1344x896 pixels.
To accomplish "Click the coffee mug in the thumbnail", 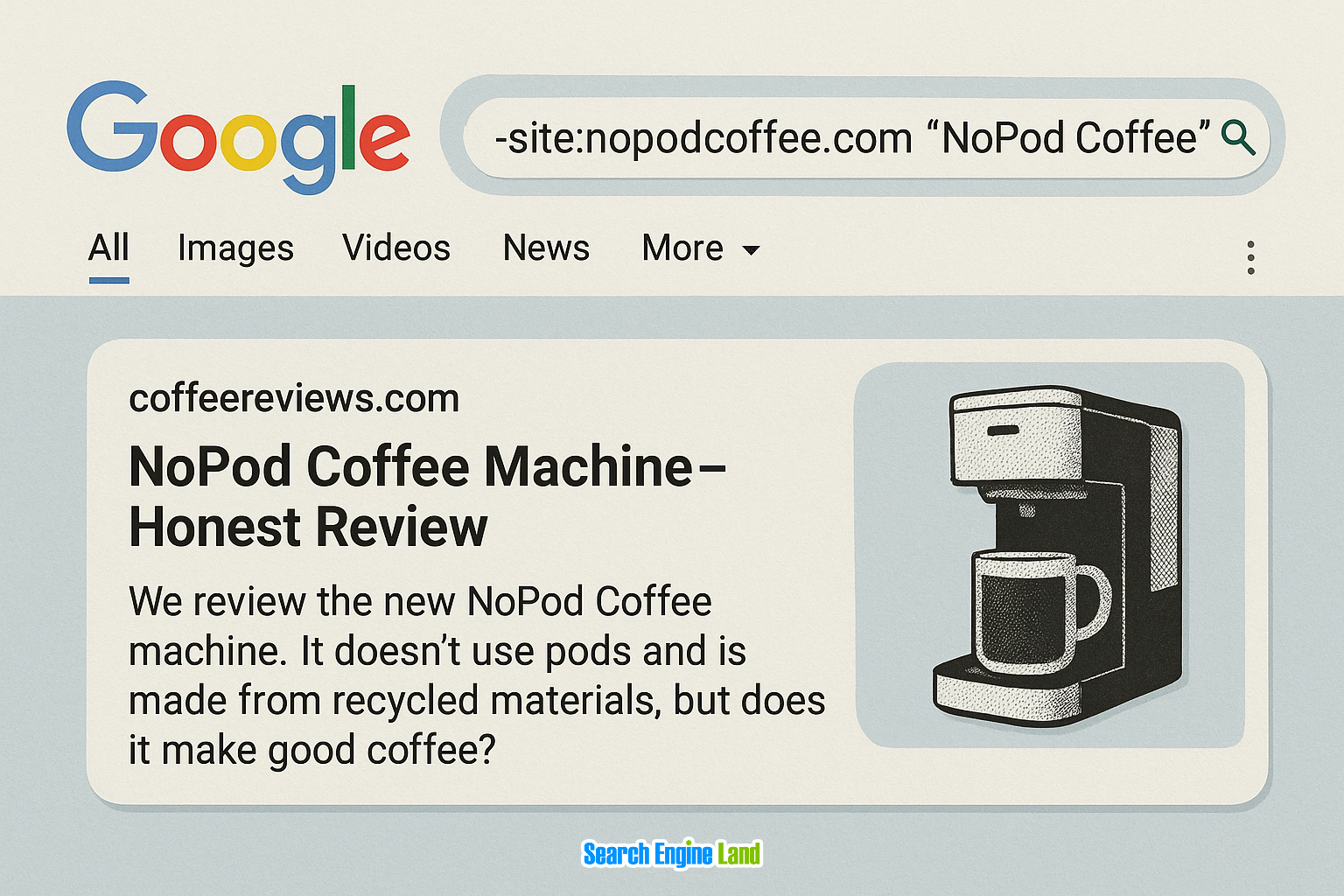I will [x=1031, y=612].
